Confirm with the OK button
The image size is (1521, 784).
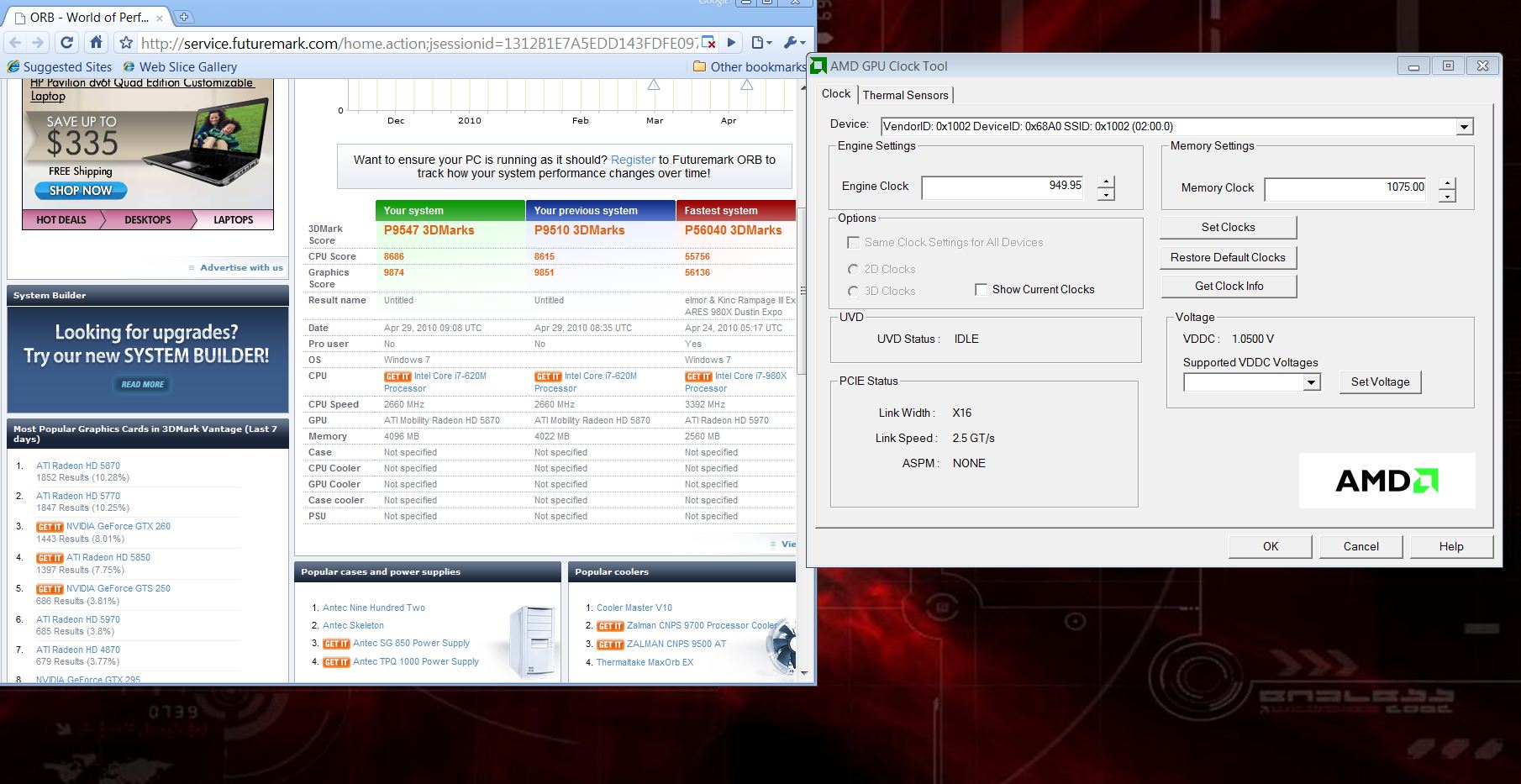(x=1271, y=546)
